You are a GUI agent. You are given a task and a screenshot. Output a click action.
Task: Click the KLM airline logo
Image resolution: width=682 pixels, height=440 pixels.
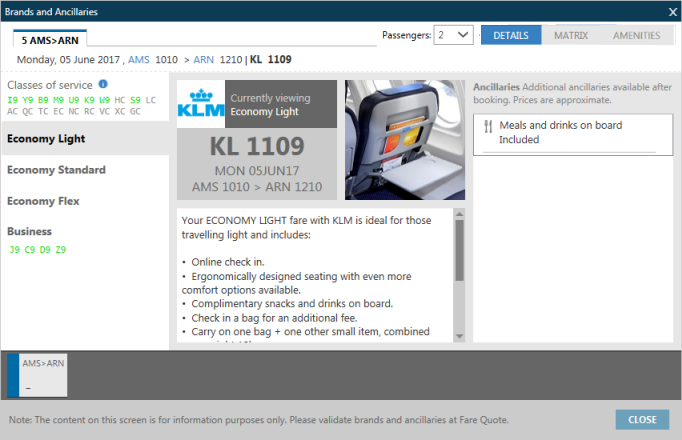pyautogui.click(x=200, y=104)
